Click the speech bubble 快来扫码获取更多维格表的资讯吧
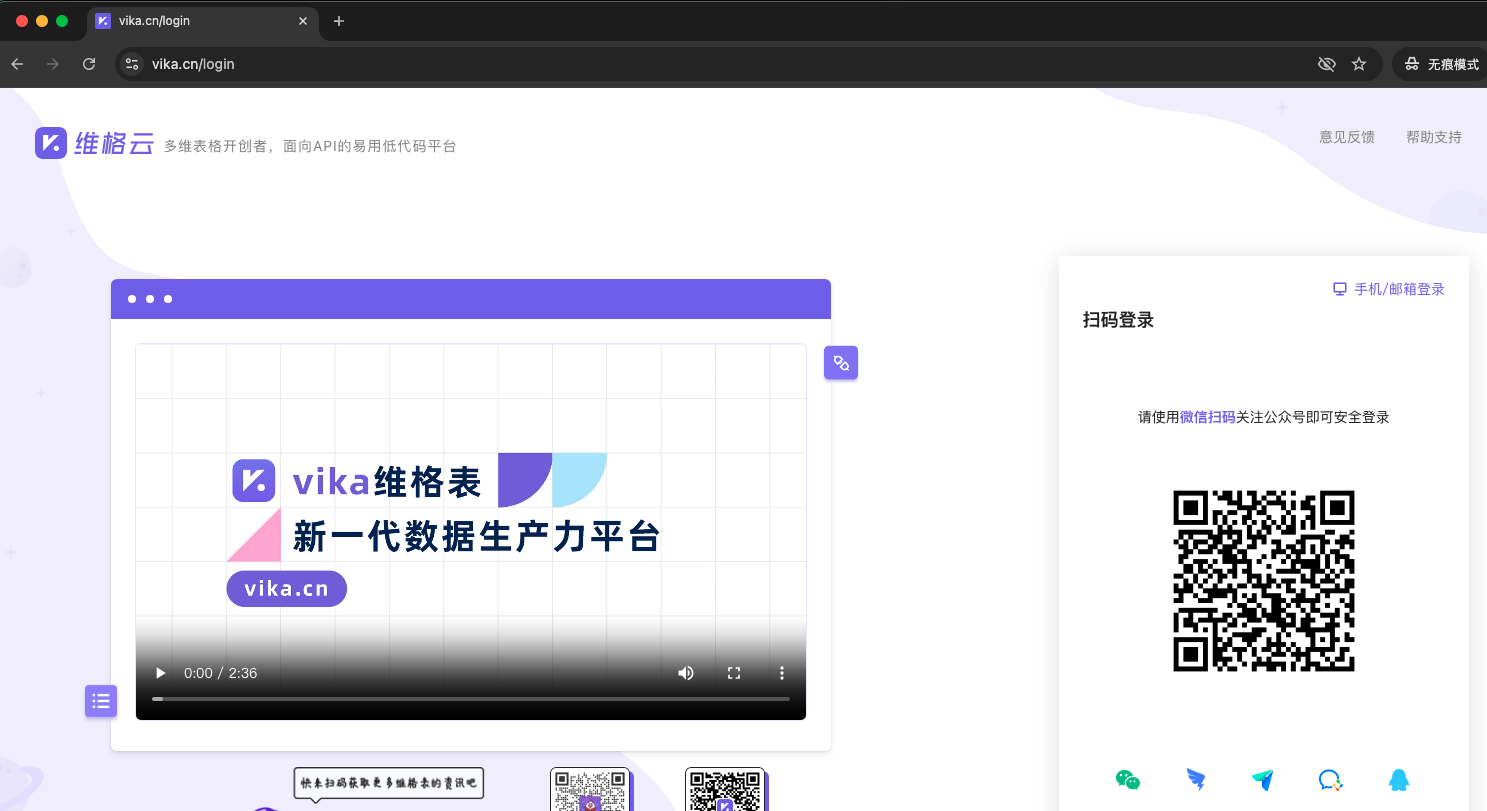1487x811 pixels. click(x=389, y=782)
